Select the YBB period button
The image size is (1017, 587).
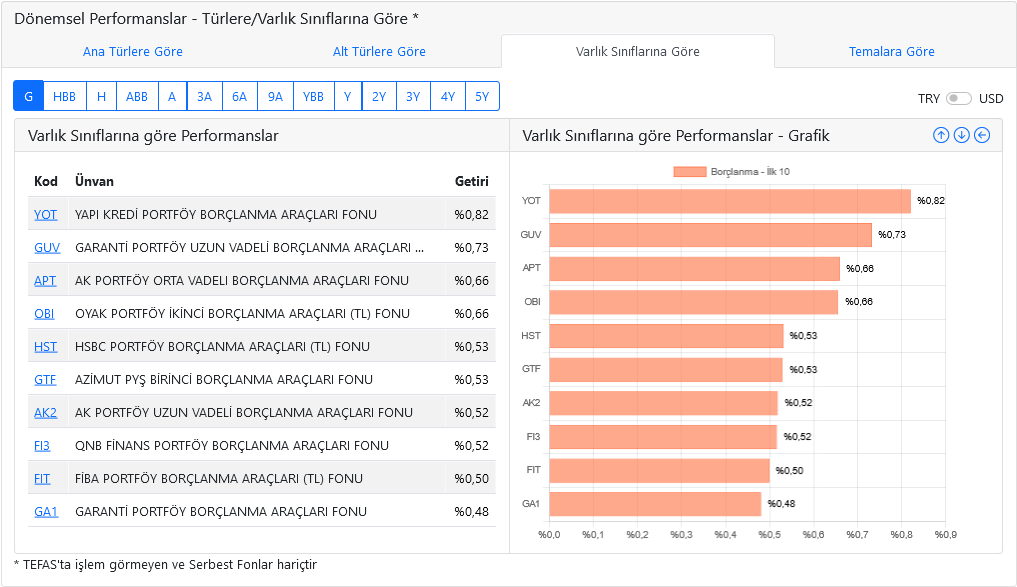[312, 95]
